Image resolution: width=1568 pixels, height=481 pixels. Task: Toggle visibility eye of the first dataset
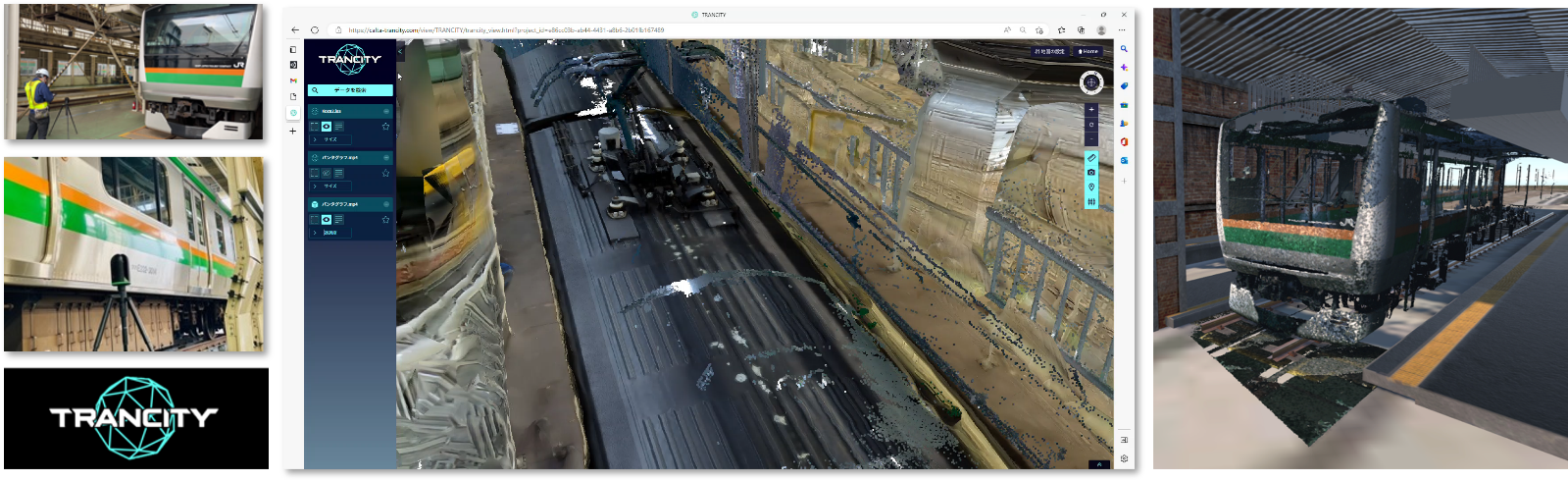click(x=326, y=127)
